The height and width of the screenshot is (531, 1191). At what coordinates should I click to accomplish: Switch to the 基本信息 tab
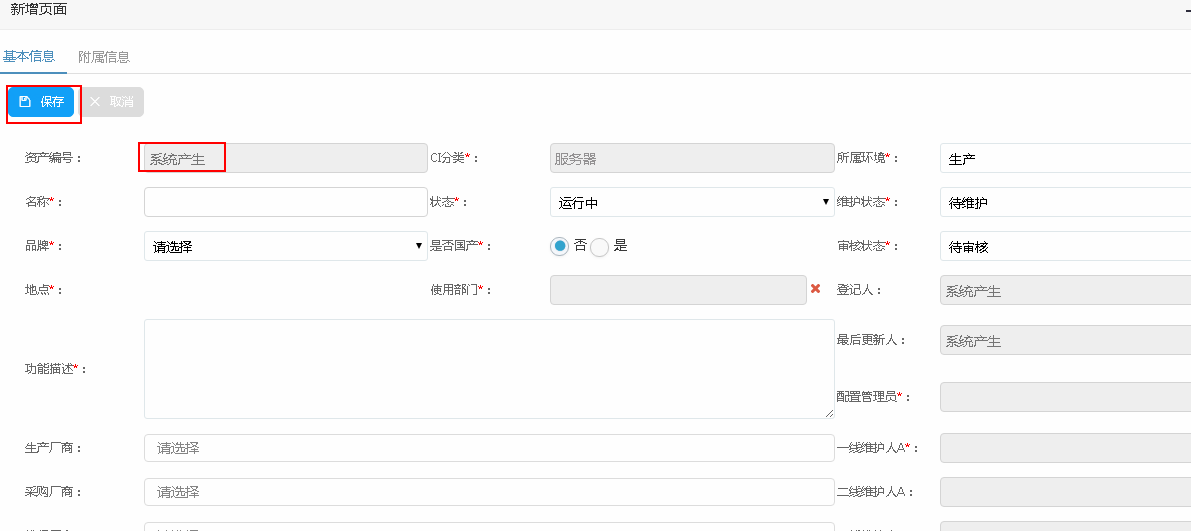(29, 56)
